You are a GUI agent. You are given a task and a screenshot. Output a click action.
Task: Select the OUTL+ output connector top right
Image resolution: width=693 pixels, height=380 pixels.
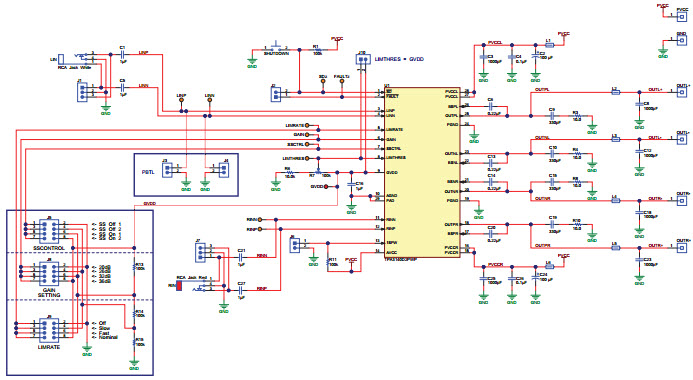tap(682, 92)
